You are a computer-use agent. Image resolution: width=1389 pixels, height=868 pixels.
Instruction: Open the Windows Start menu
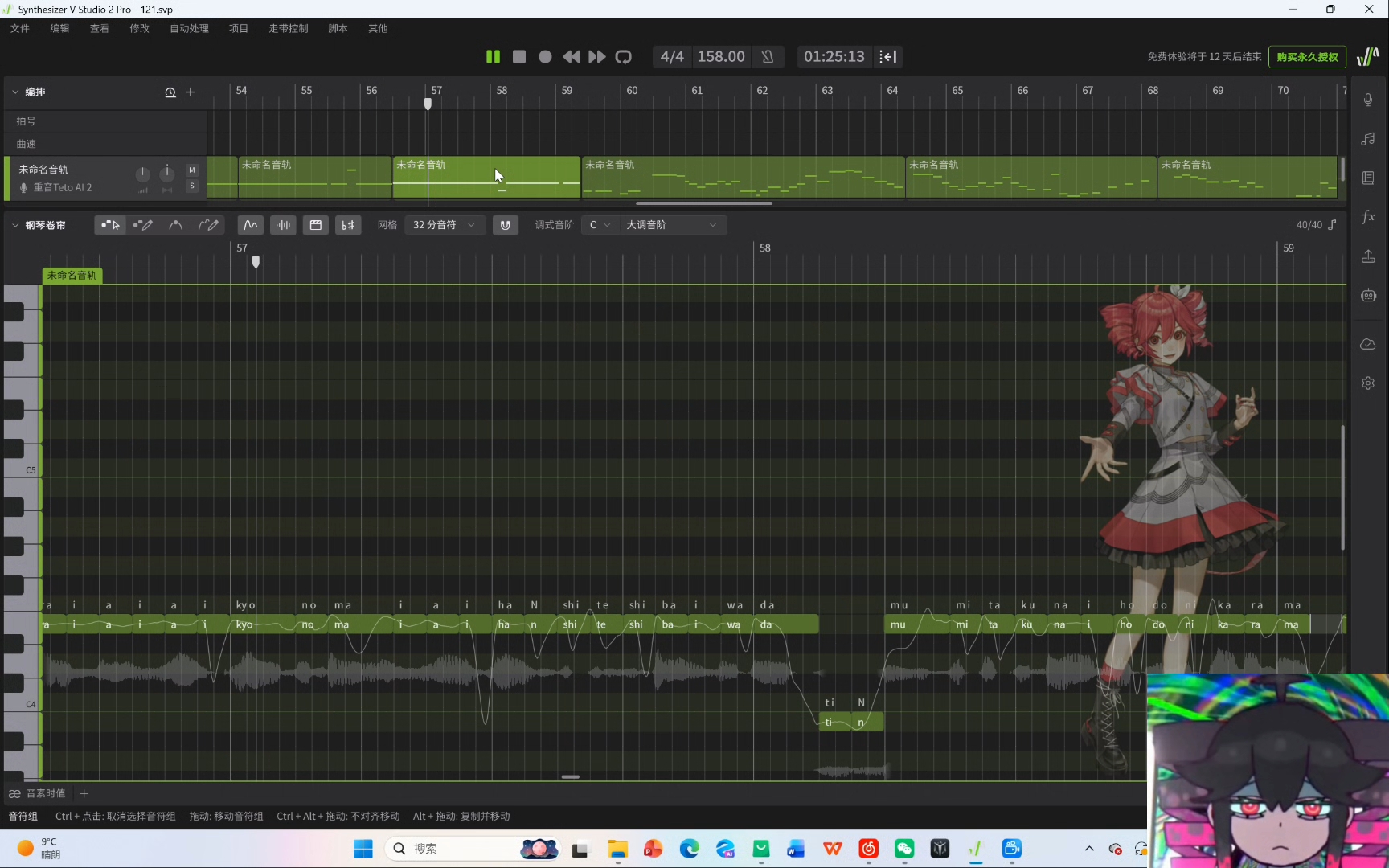tap(363, 849)
